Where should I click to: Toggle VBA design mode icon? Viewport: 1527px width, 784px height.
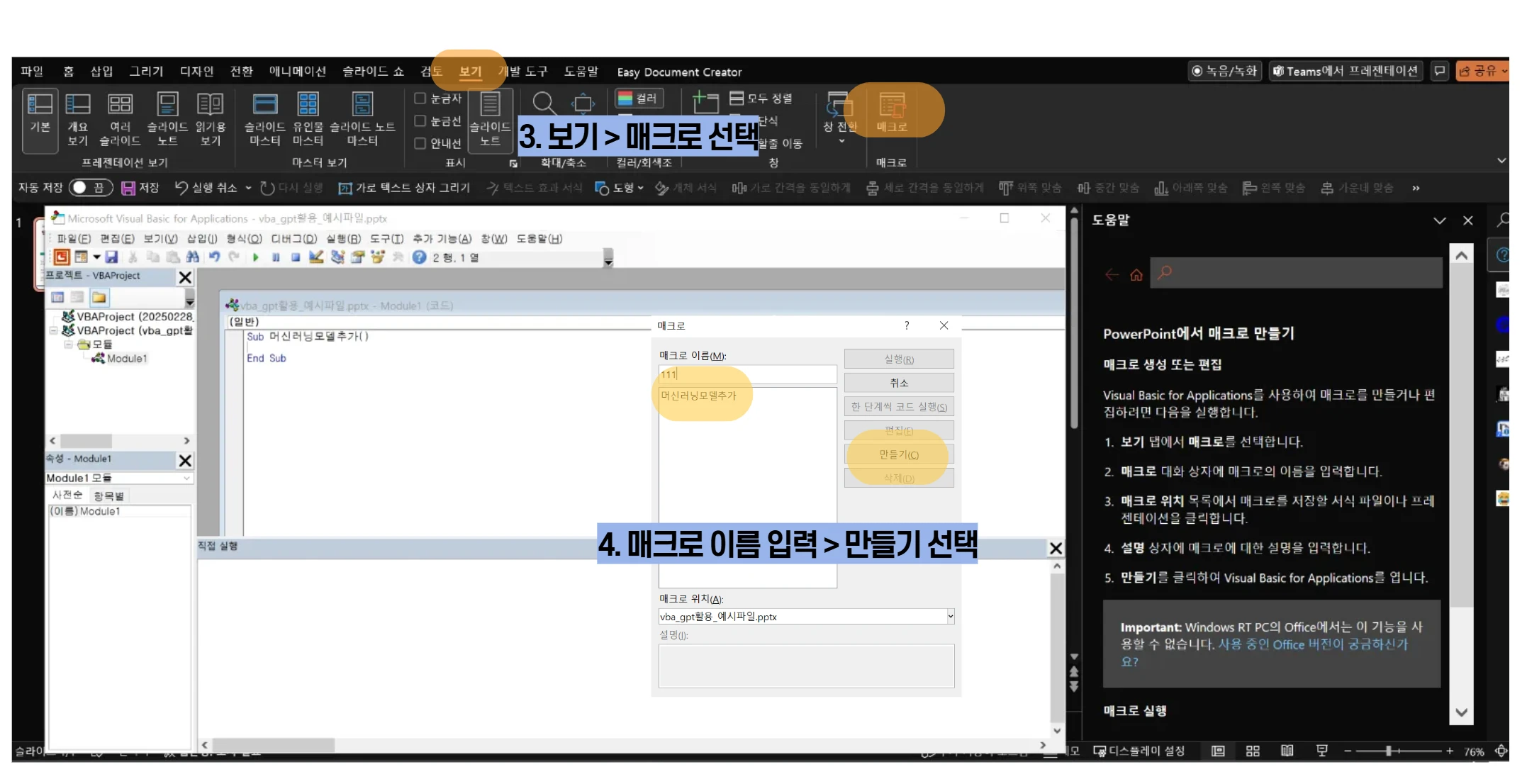click(x=316, y=257)
